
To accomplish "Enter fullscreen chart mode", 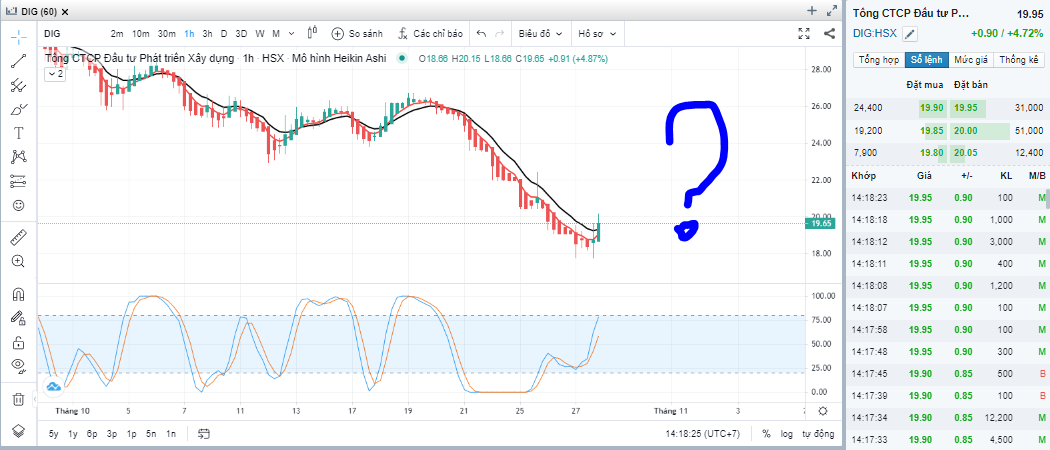I will 804,33.
